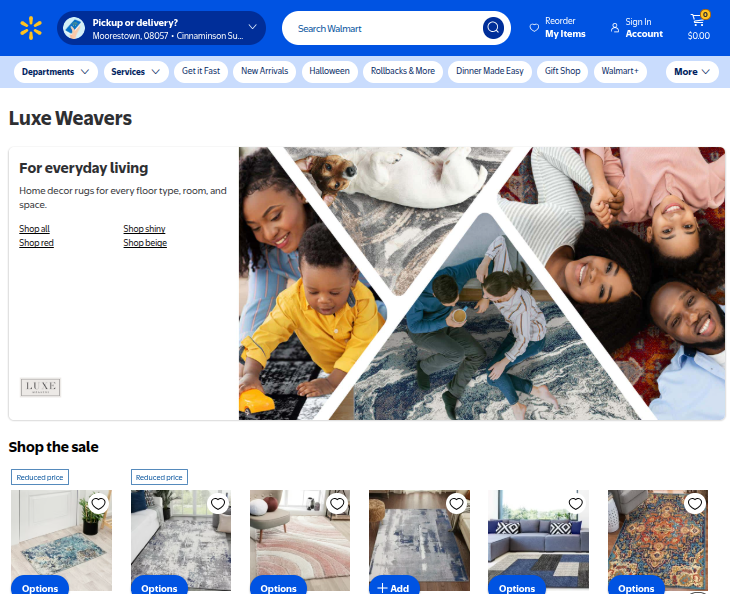The height and width of the screenshot is (594, 730).
Task: Click the Shop beige link
Action: point(145,243)
